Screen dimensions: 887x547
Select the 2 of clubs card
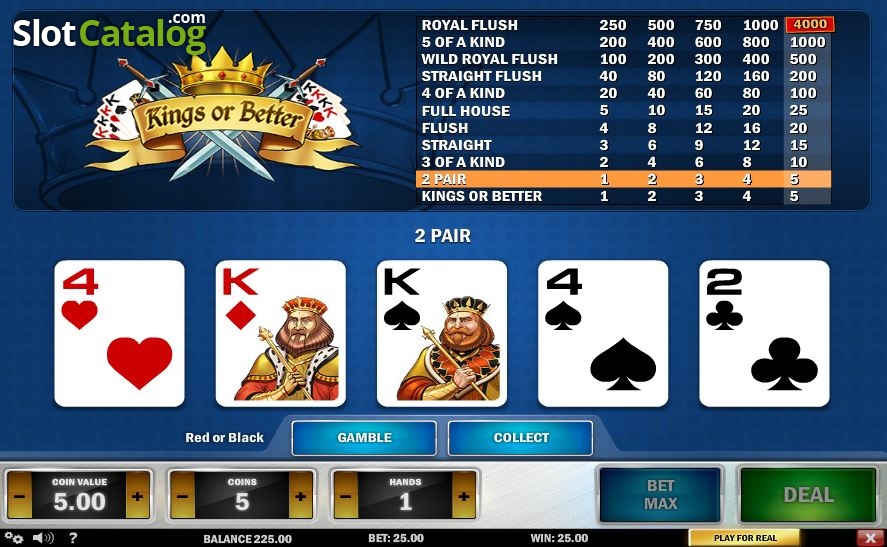(764, 333)
